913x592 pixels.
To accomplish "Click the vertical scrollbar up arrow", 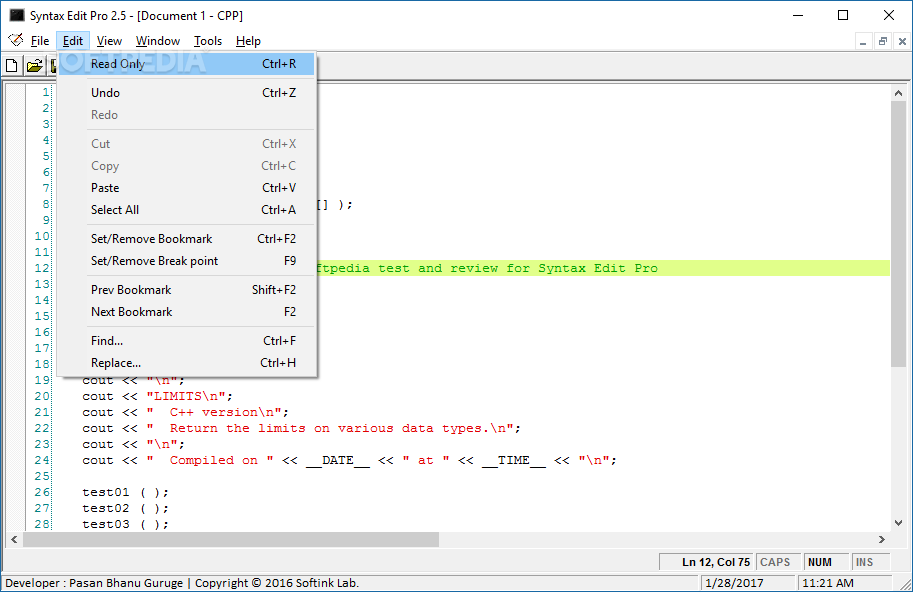I will tap(898, 93).
